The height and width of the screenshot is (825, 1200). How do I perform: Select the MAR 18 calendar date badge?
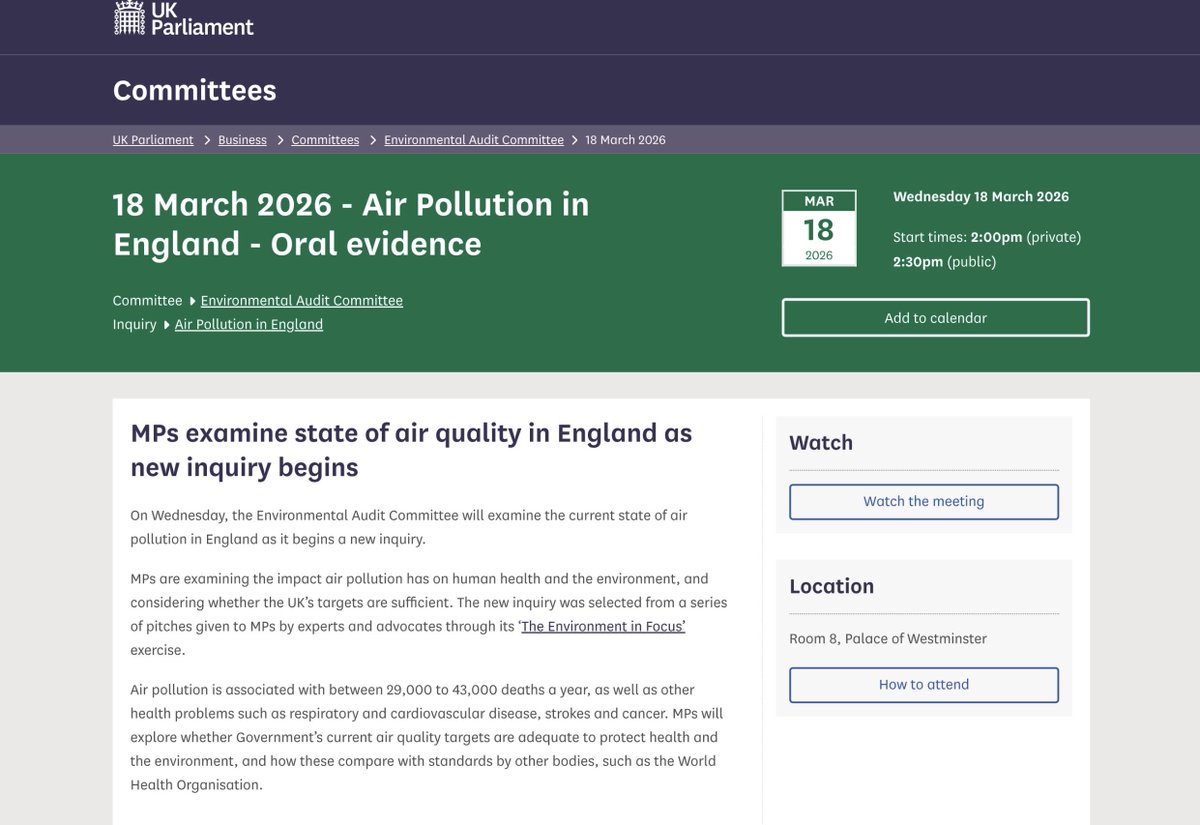[x=819, y=228]
